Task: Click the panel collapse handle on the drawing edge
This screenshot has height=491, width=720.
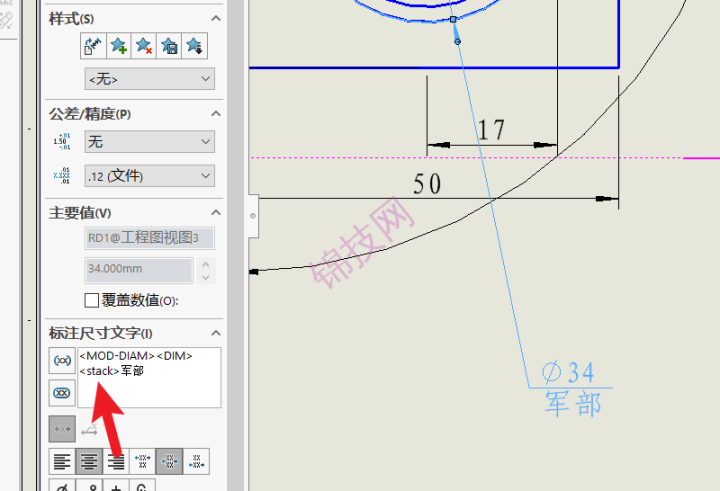Action: pyautogui.click(x=253, y=216)
